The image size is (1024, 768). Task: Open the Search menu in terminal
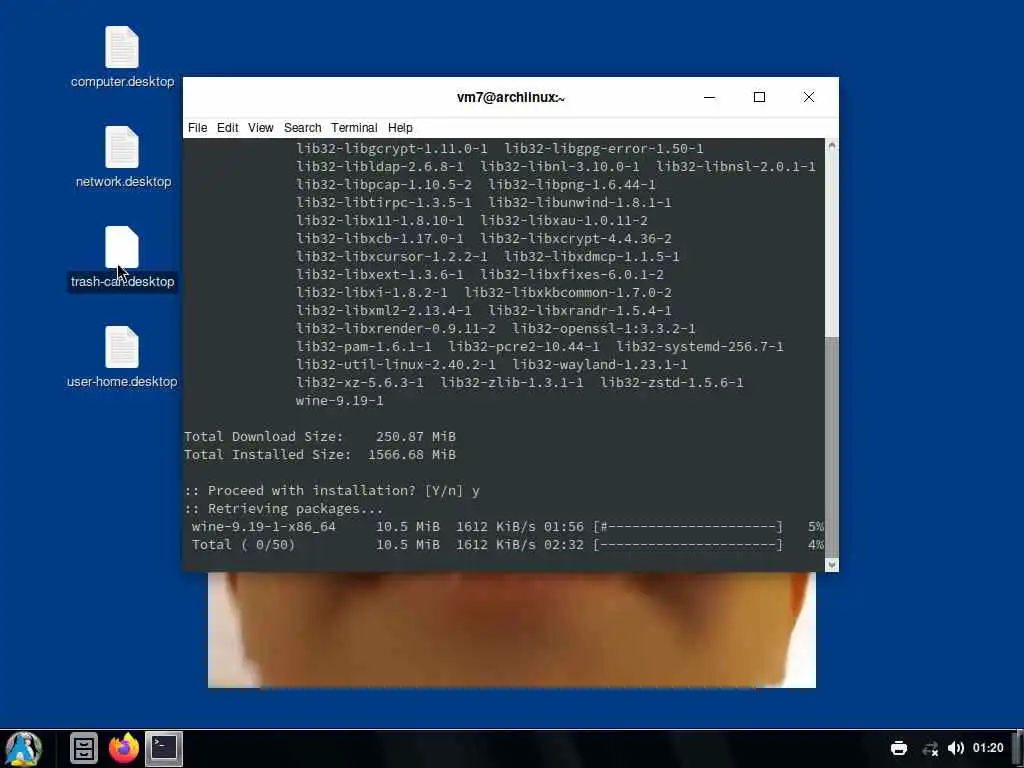pyautogui.click(x=302, y=128)
